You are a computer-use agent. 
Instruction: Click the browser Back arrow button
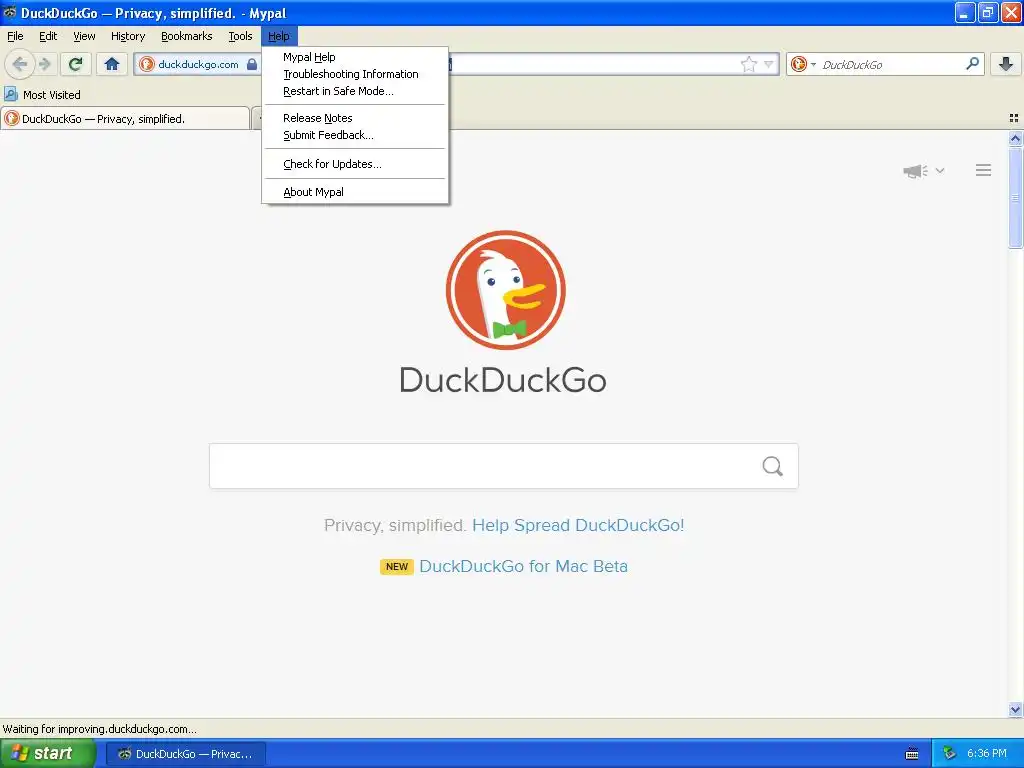point(20,64)
